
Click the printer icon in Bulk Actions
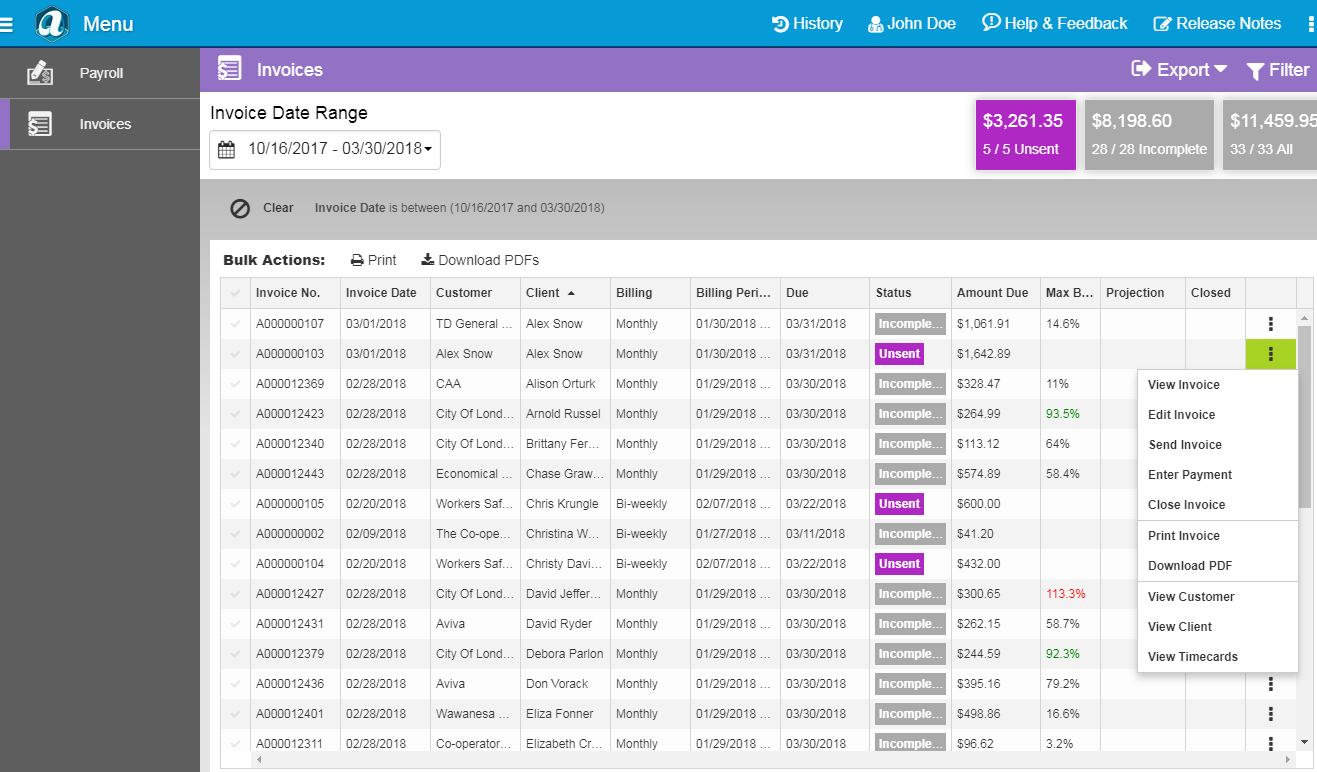tap(357, 260)
